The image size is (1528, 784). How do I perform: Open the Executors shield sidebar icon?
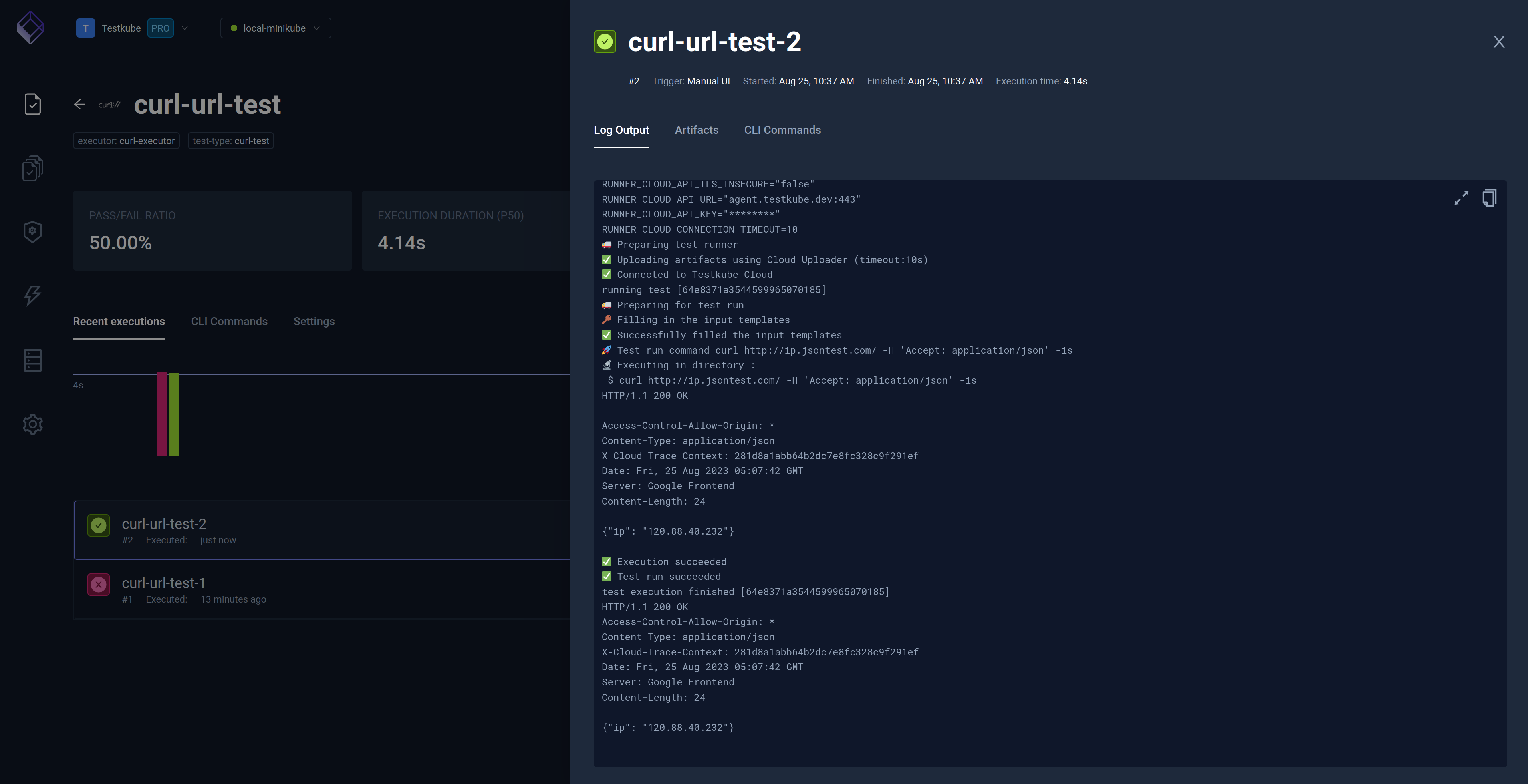coord(32,232)
